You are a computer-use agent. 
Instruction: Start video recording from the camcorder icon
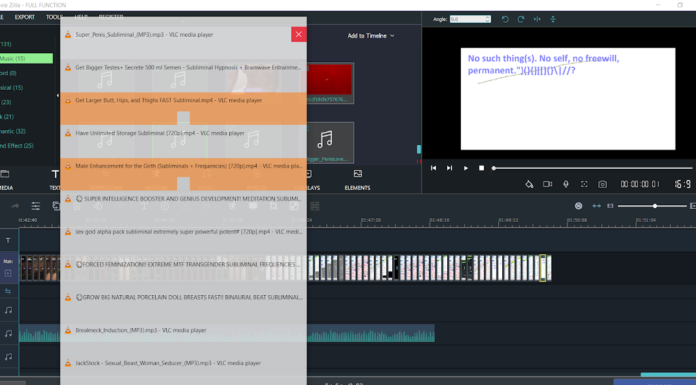(x=548, y=184)
